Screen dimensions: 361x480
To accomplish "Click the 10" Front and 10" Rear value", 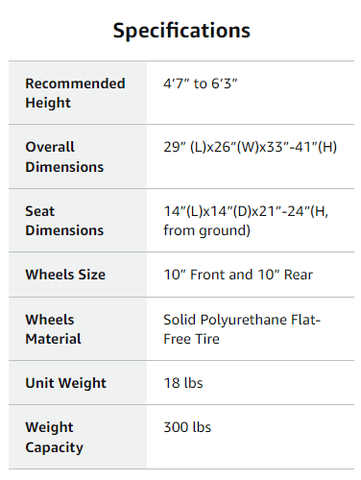I will pos(238,275).
